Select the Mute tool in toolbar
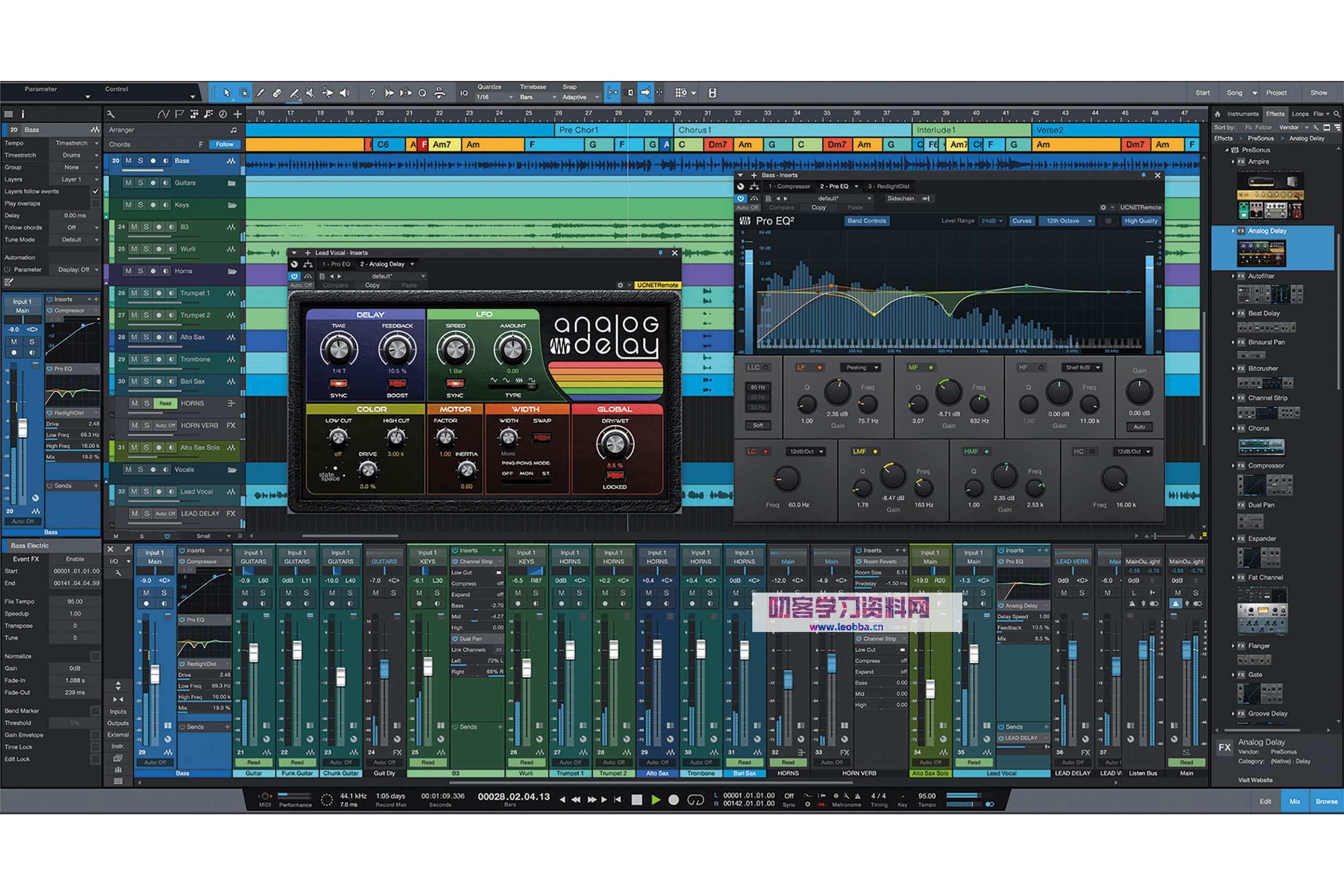 tap(310, 92)
